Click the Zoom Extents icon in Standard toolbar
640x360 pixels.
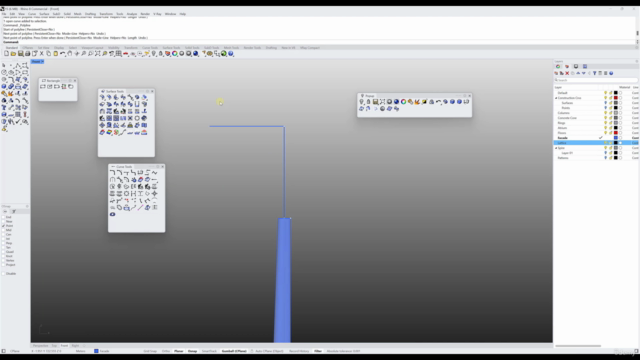(x=98, y=53)
